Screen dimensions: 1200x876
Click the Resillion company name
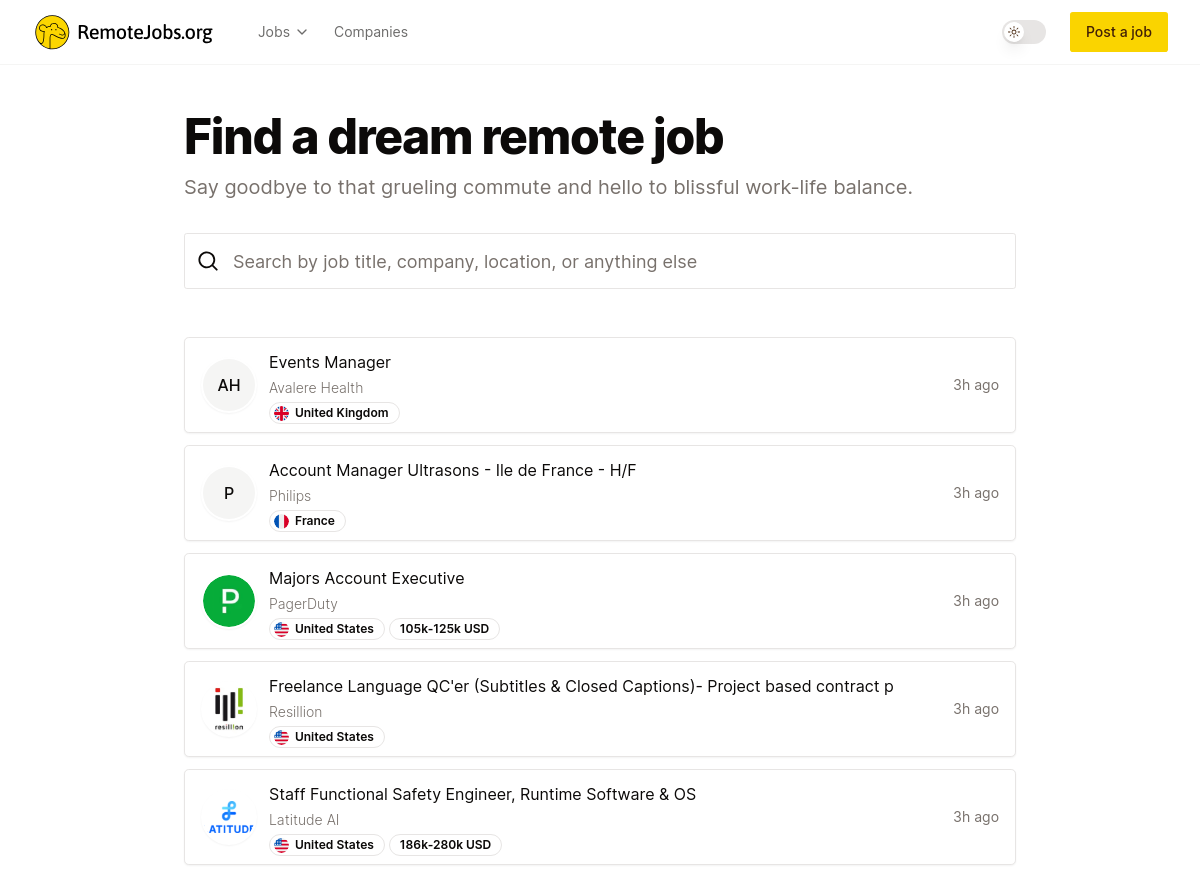[295, 712]
